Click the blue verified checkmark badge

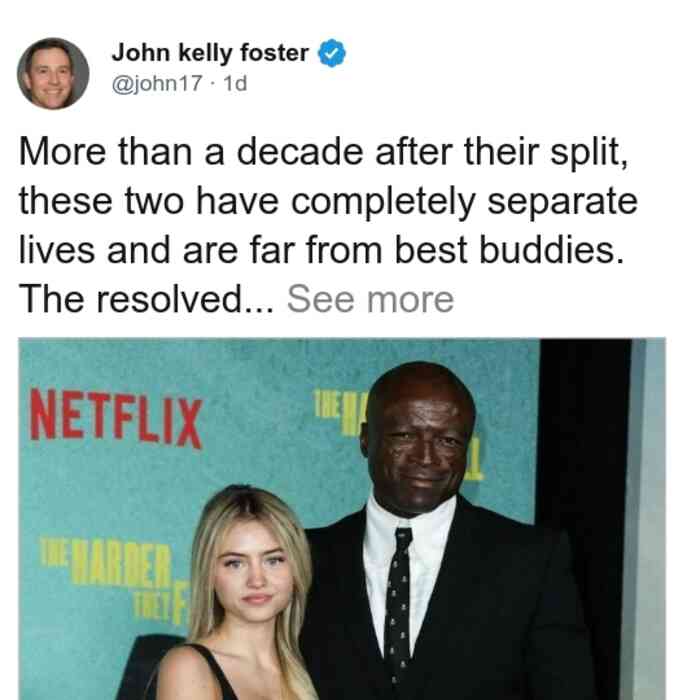332,53
